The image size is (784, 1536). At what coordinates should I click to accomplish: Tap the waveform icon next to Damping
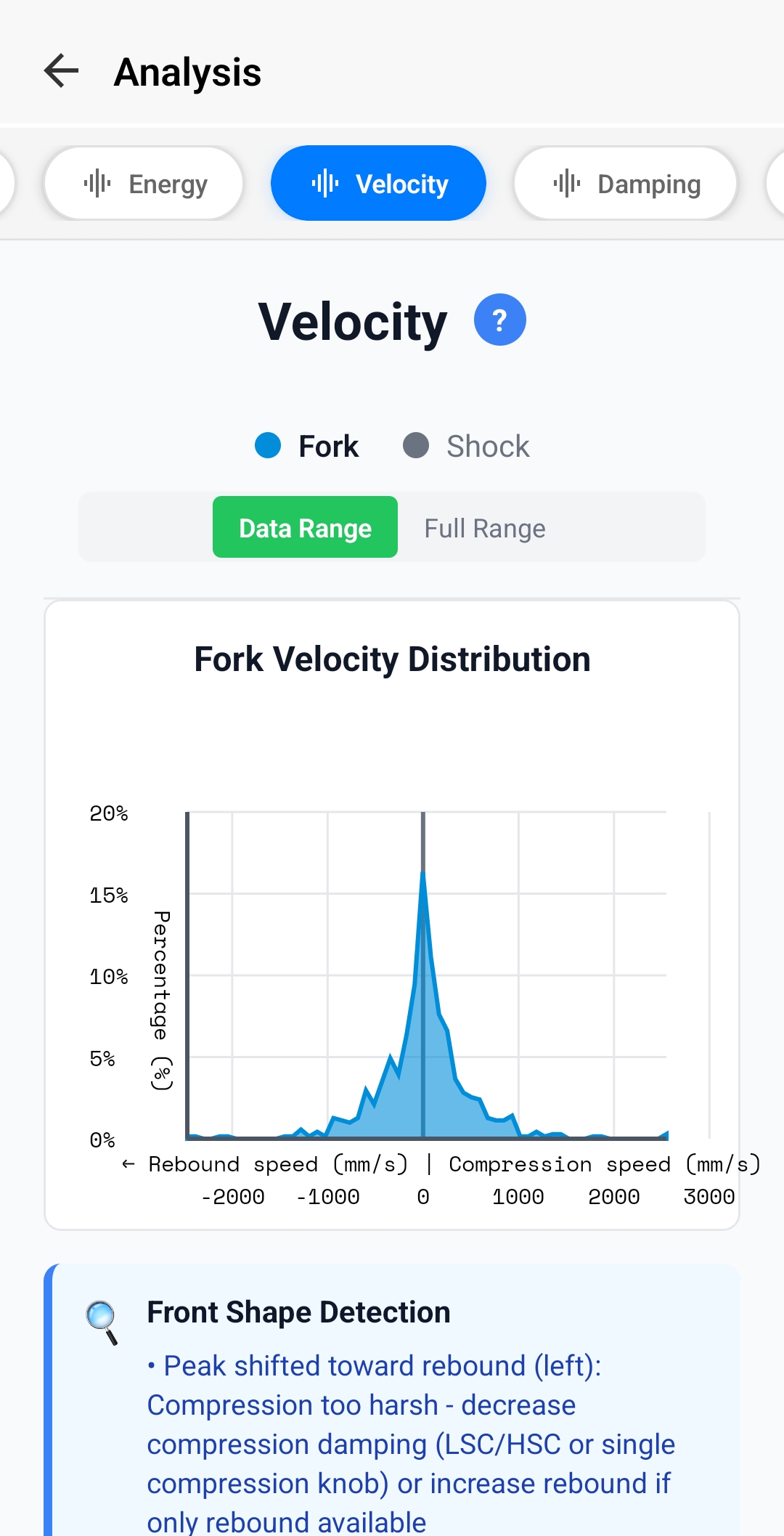(x=565, y=183)
